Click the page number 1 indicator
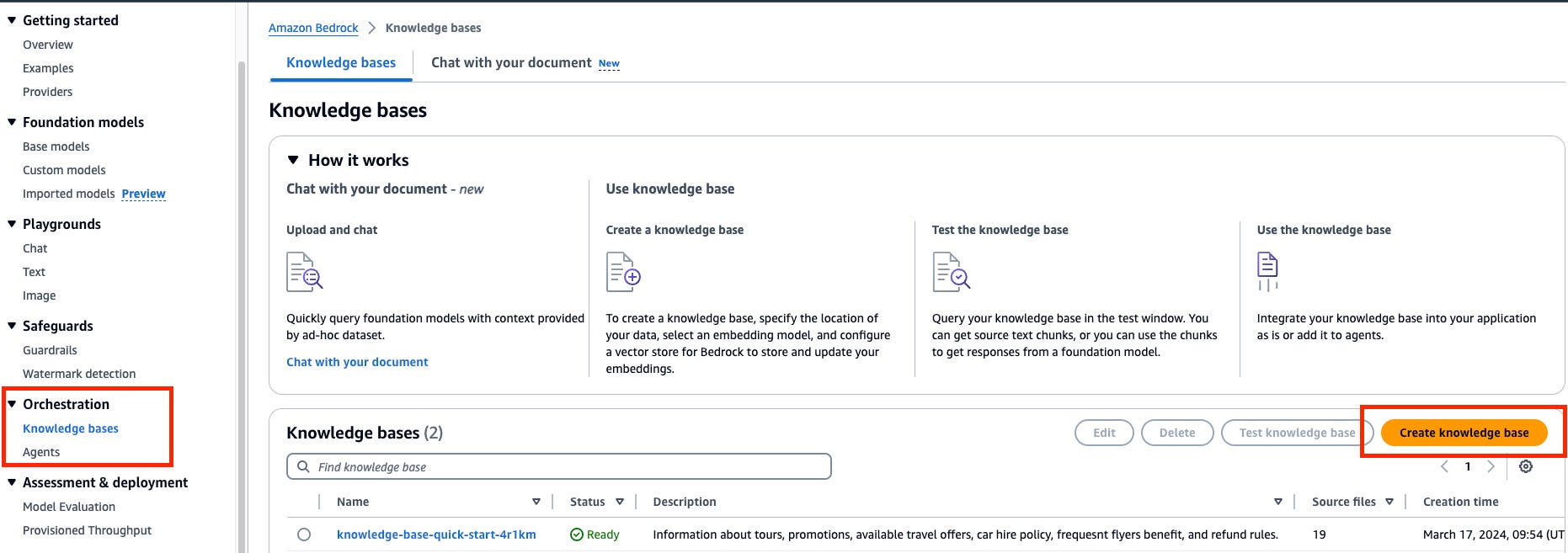This screenshot has width=1568, height=553. (x=1468, y=466)
